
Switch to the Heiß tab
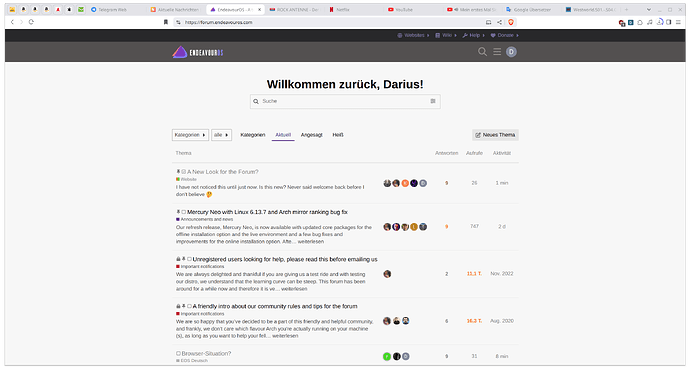(338, 135)
